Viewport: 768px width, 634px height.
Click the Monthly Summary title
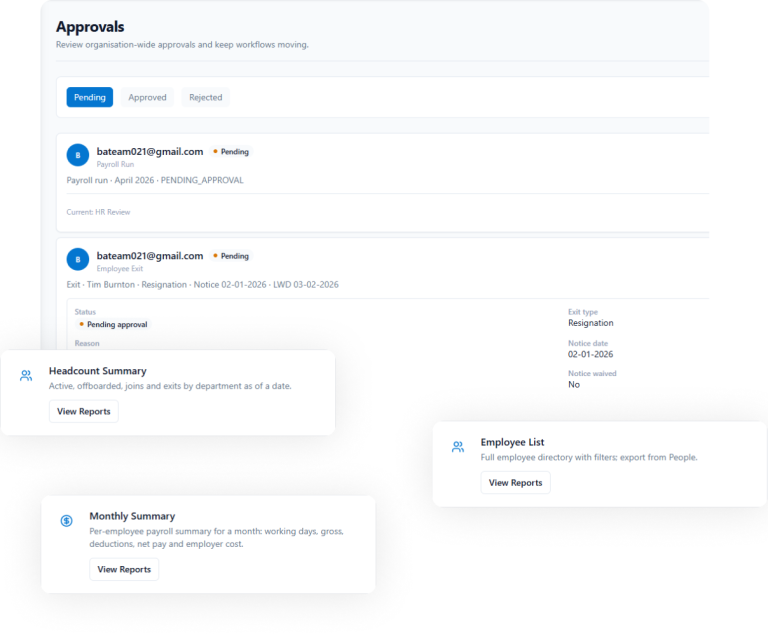click(132, 516)
